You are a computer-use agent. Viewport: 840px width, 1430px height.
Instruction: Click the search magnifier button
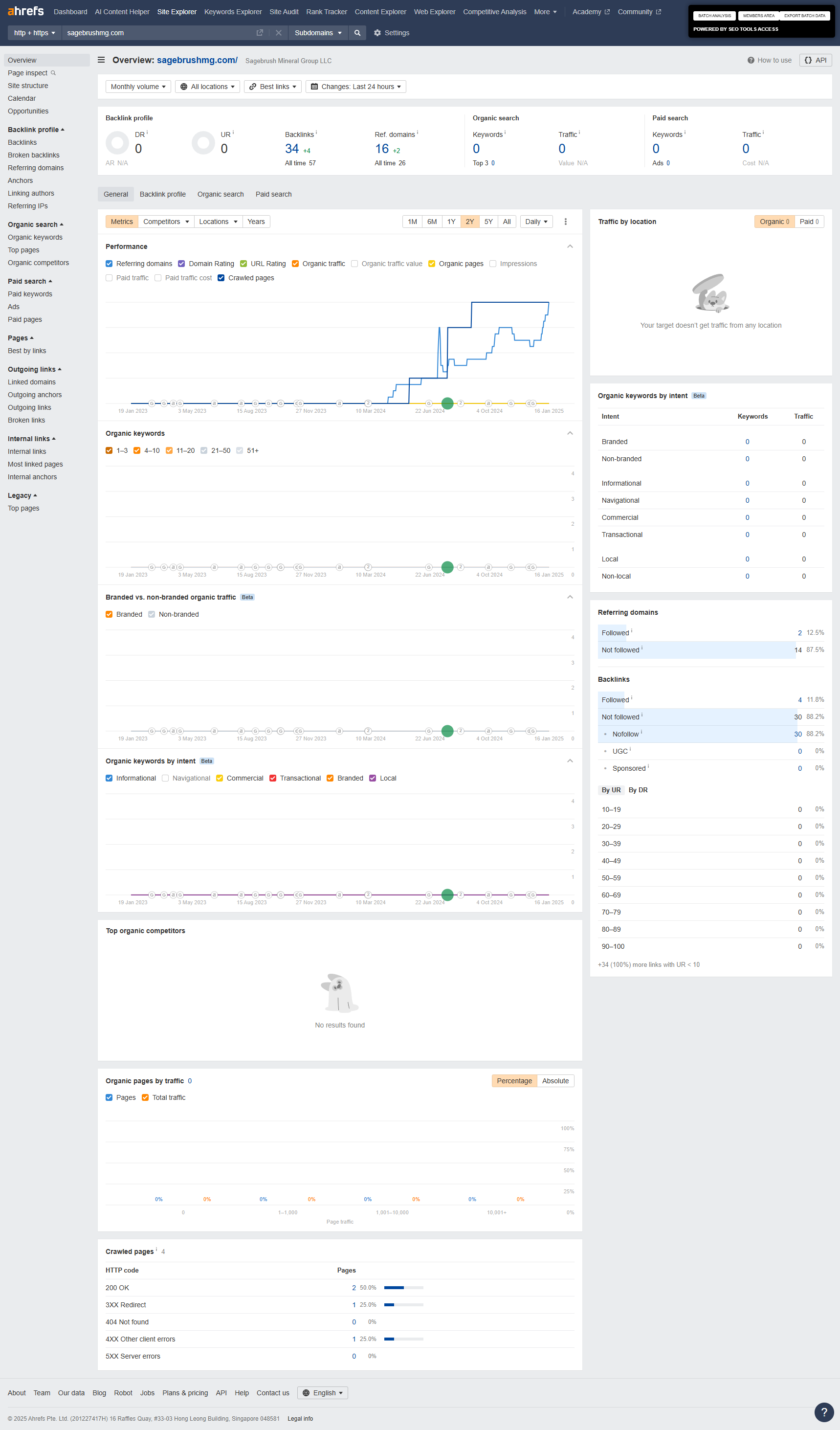click(x=357, y=33)
